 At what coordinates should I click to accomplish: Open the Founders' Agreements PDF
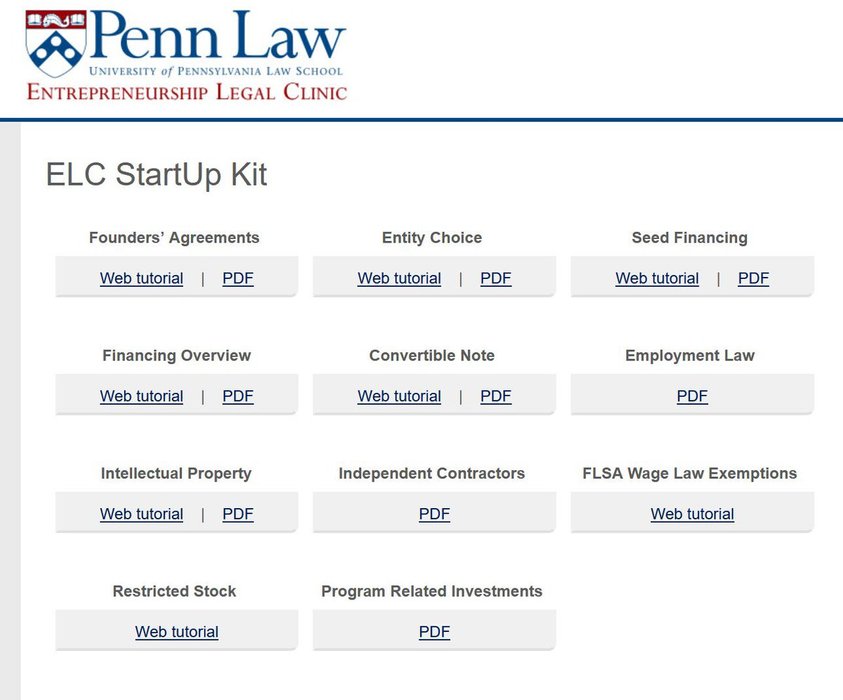pos(238,278)
